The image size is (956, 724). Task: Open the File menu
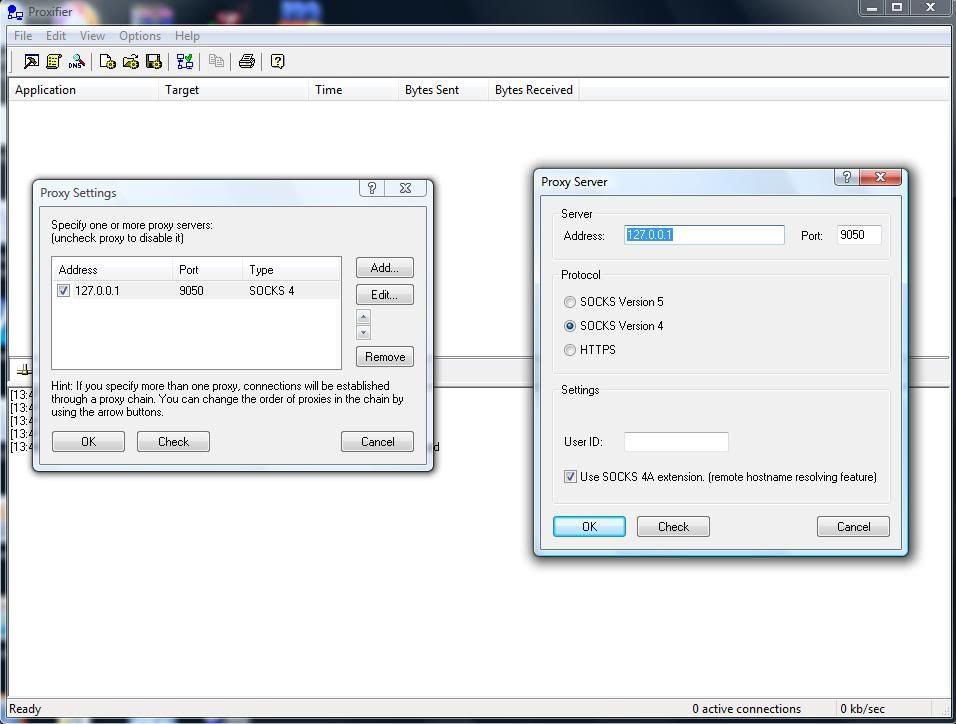coord(23,35)
